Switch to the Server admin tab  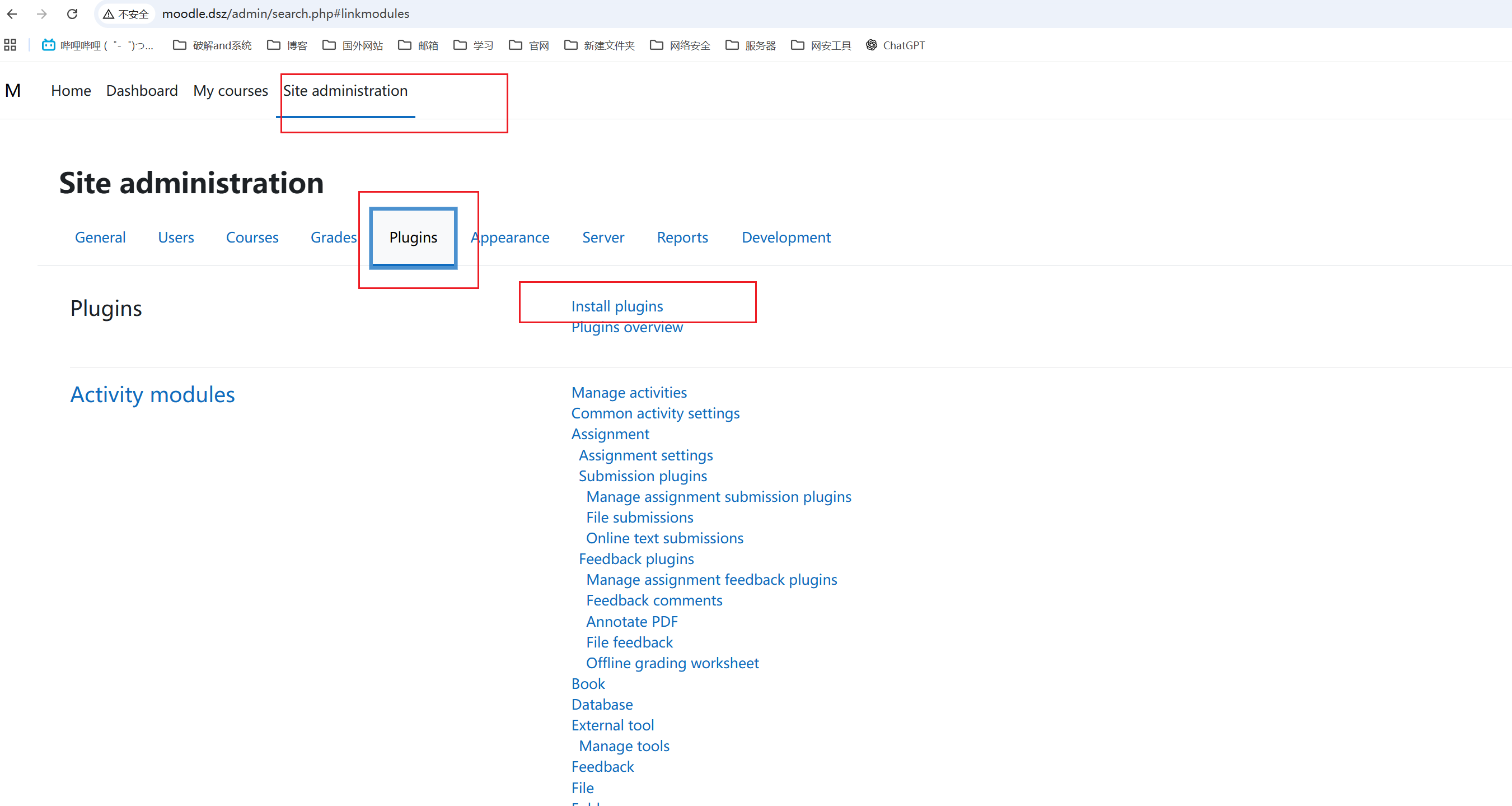tap(603, 237)
